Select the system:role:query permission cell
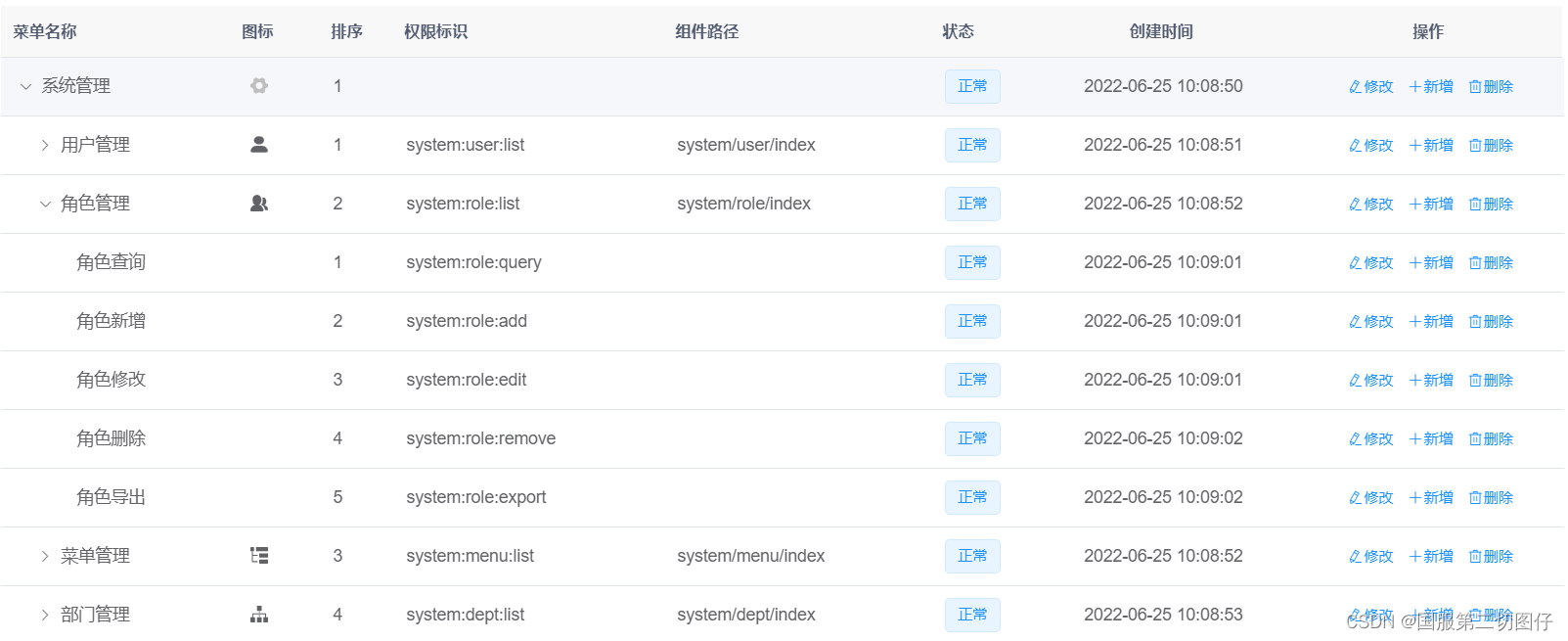The image size is (1568, 641). 474,262
